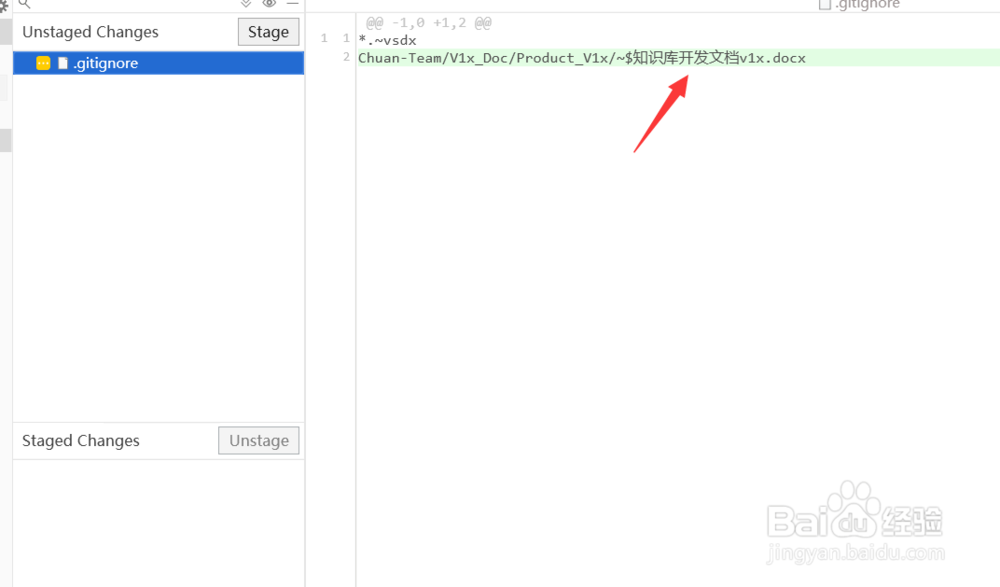Click the minus collapse icon above the Stage button
Screen dimensions: 1000x587
[292, 4]
